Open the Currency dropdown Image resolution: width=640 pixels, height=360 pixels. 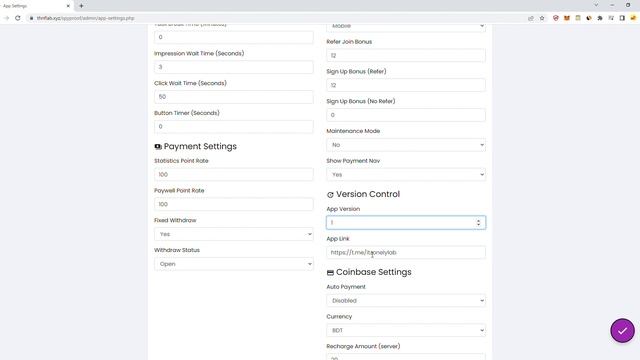point(406,331)
